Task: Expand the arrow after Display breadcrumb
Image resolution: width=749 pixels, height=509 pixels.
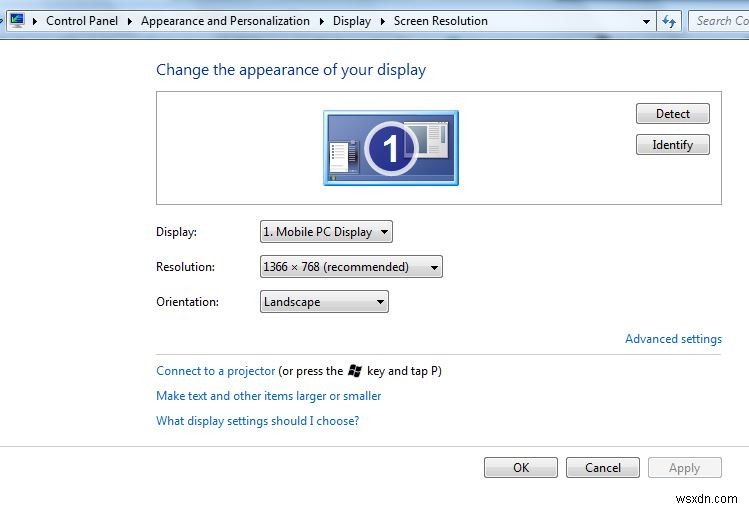Action: click(383, 21)
